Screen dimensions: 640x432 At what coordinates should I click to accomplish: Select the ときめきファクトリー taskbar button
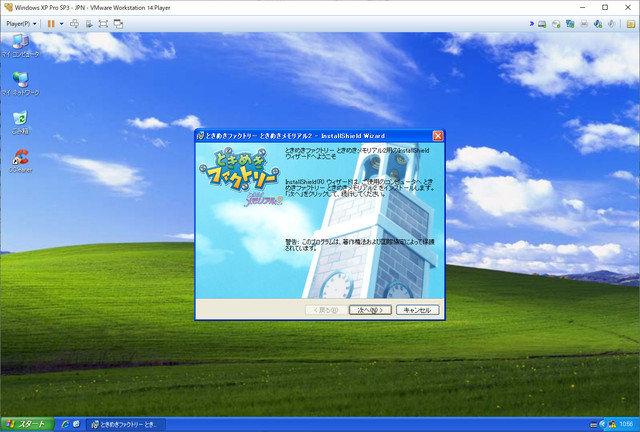point(126,425)
